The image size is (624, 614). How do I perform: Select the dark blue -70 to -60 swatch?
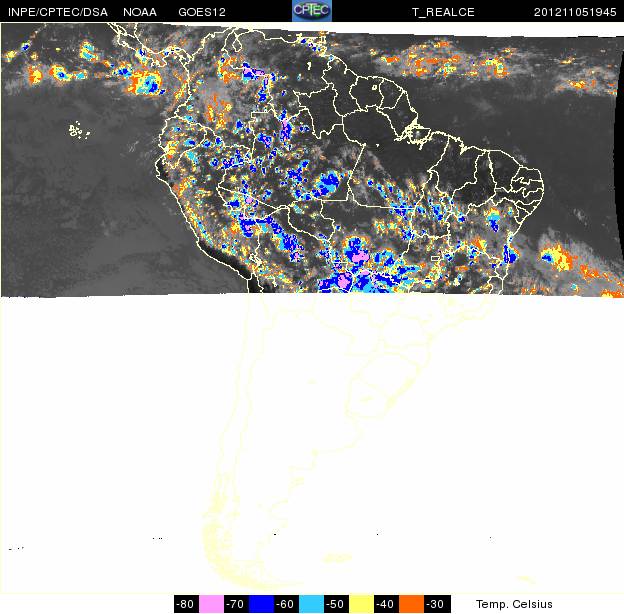tap(261, 604)
